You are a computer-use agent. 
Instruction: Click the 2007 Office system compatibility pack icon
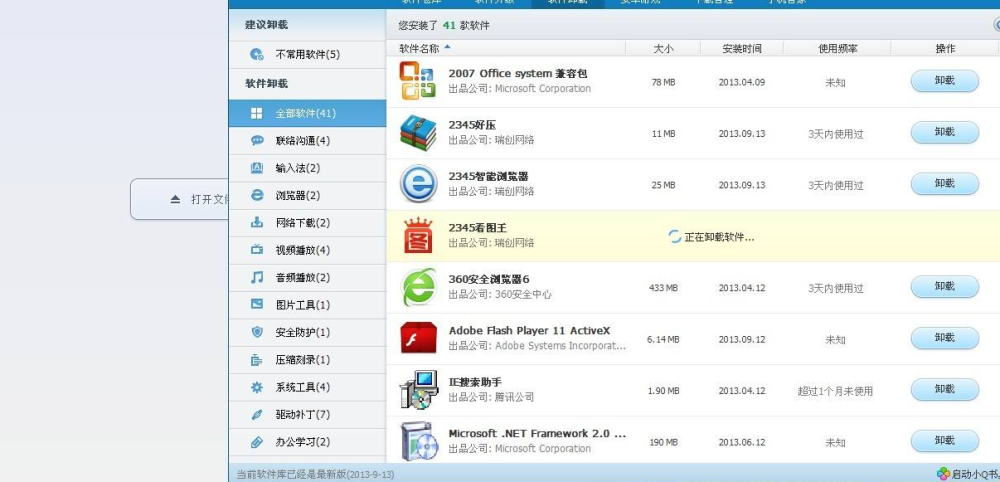418,80
